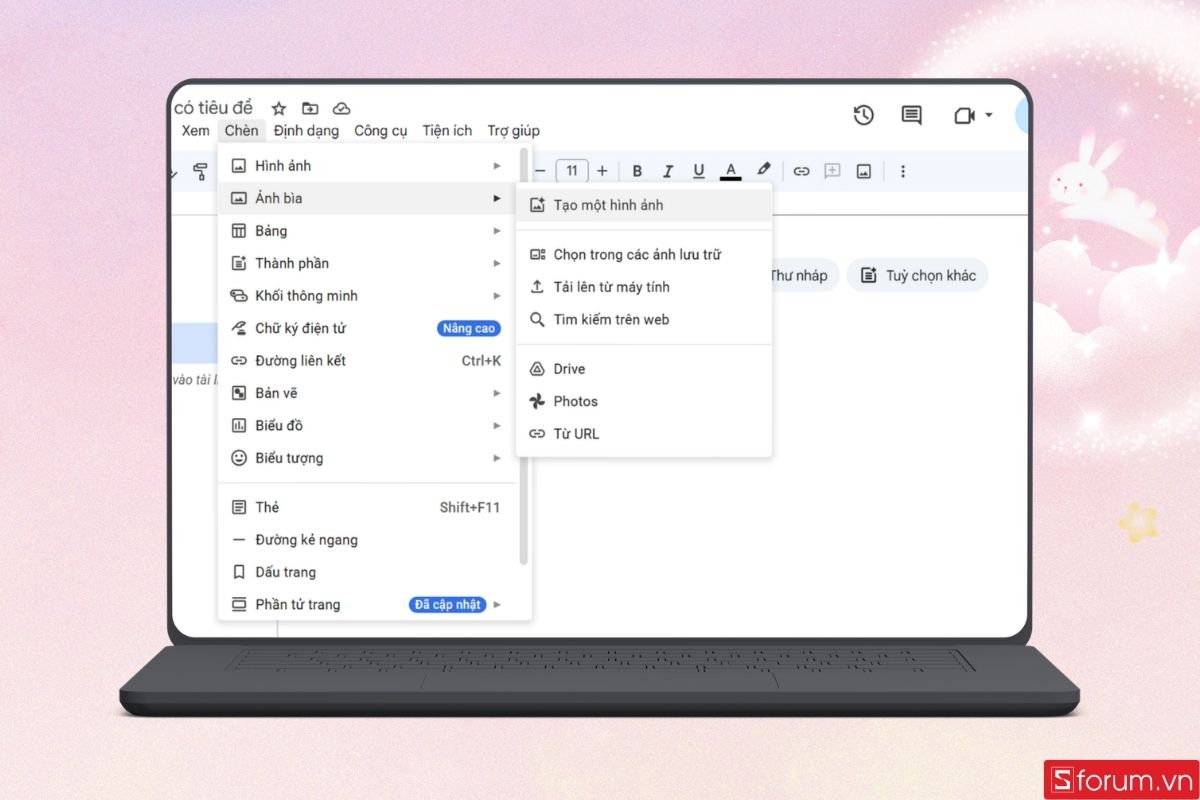
Task: Choose Đường liên kết Ctrl+K
Action: click(x=368, y=360)
